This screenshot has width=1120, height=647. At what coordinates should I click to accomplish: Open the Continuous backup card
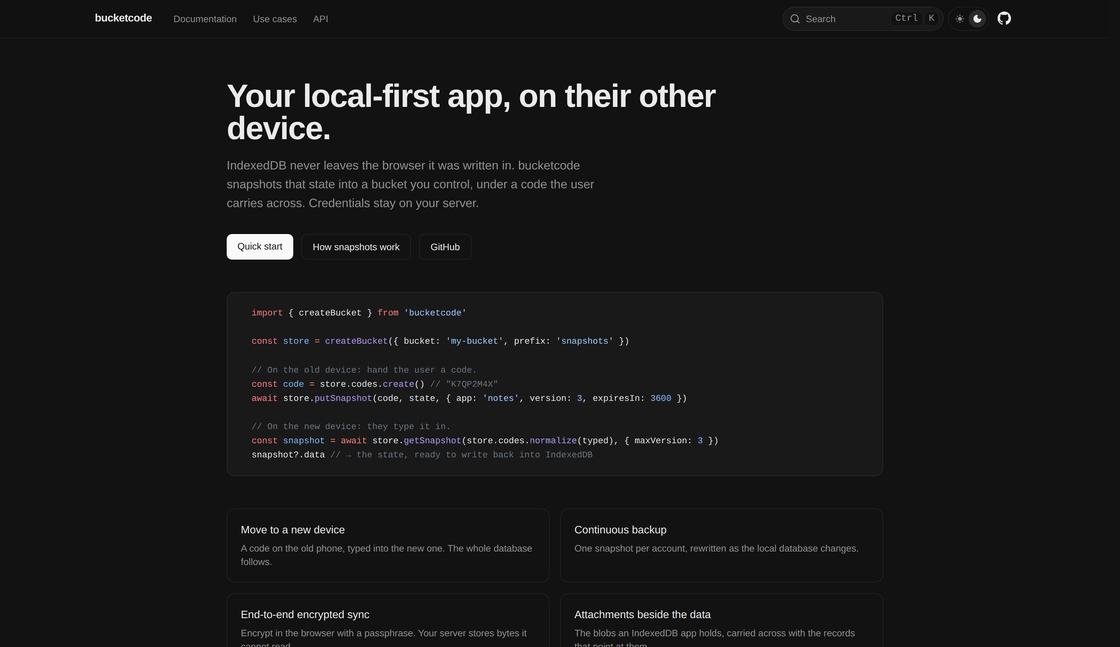coord(721,545)
